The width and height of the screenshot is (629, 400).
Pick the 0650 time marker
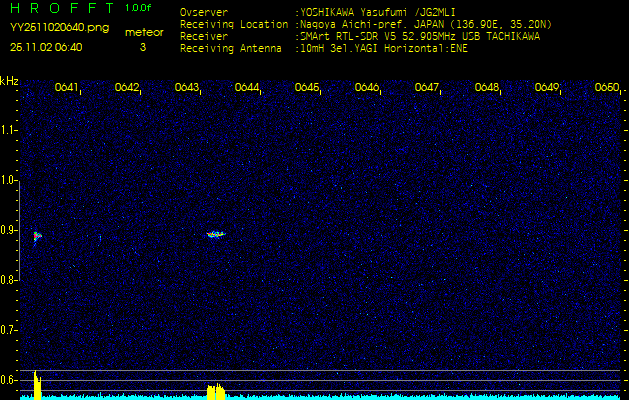[x=607, y=88]
